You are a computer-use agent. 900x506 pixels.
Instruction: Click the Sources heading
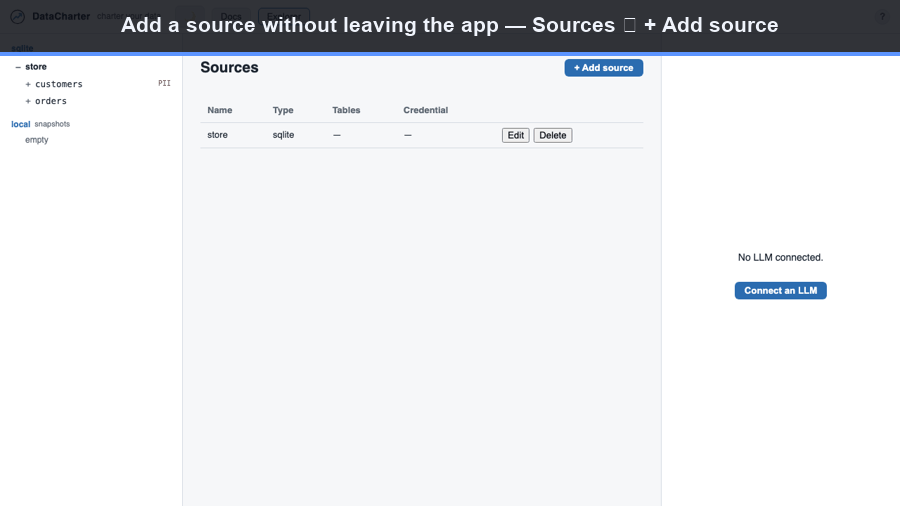pyautogui.click(x=229, y=68)
